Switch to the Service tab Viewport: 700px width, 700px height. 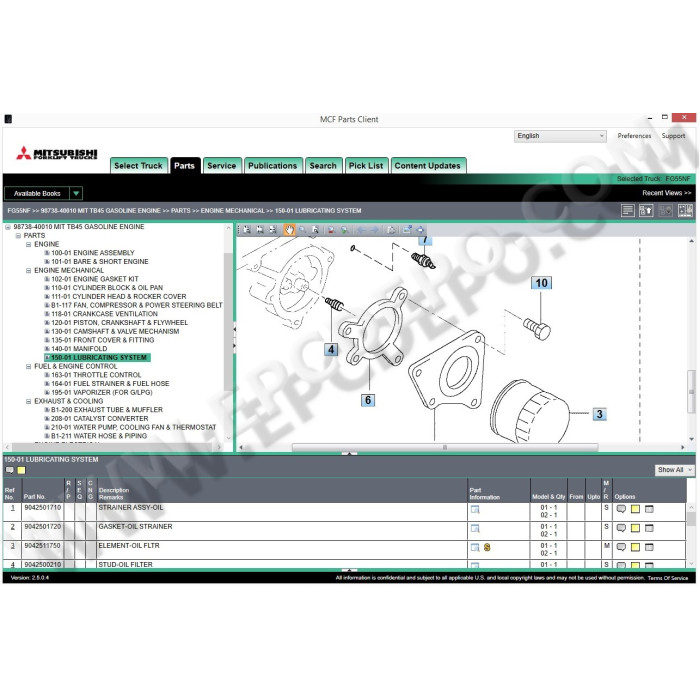222,166
